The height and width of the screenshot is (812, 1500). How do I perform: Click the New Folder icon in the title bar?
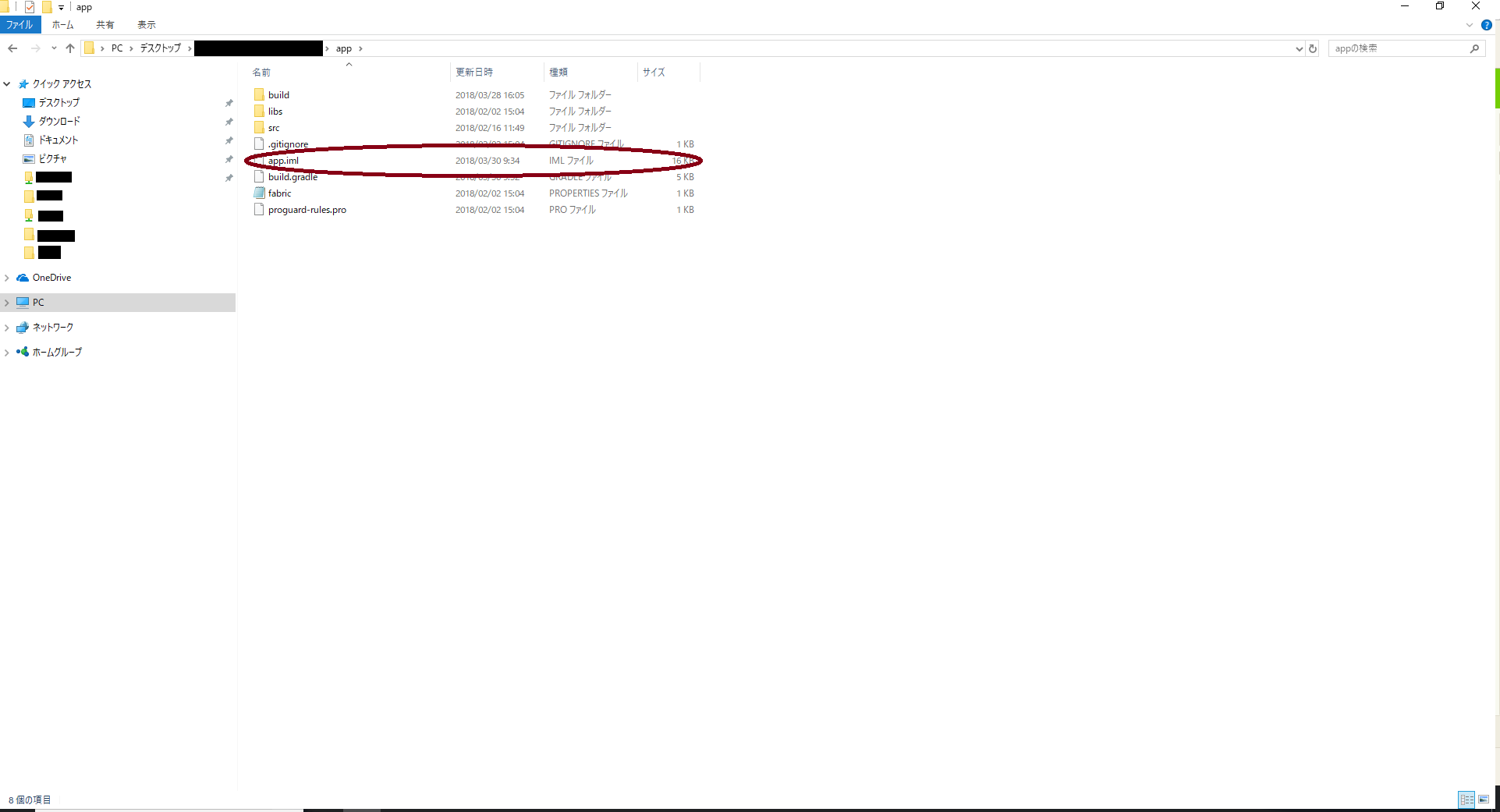point(47,7)
